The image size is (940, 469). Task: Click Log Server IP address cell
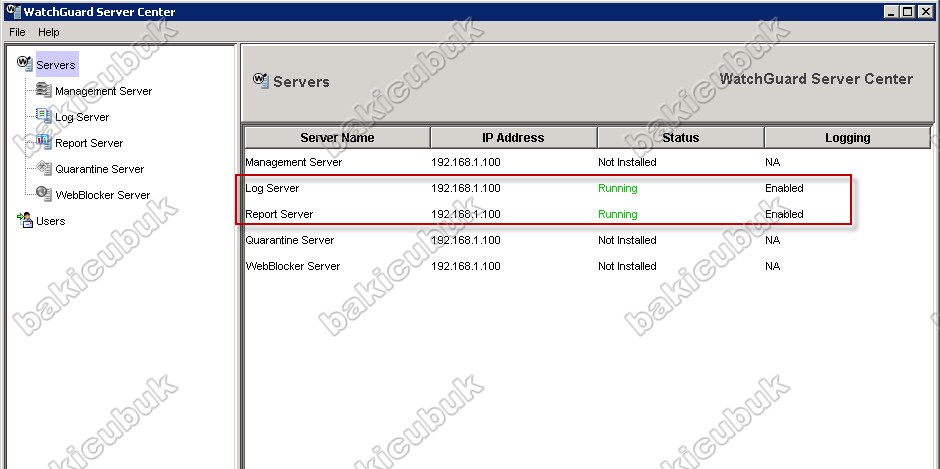466,188
